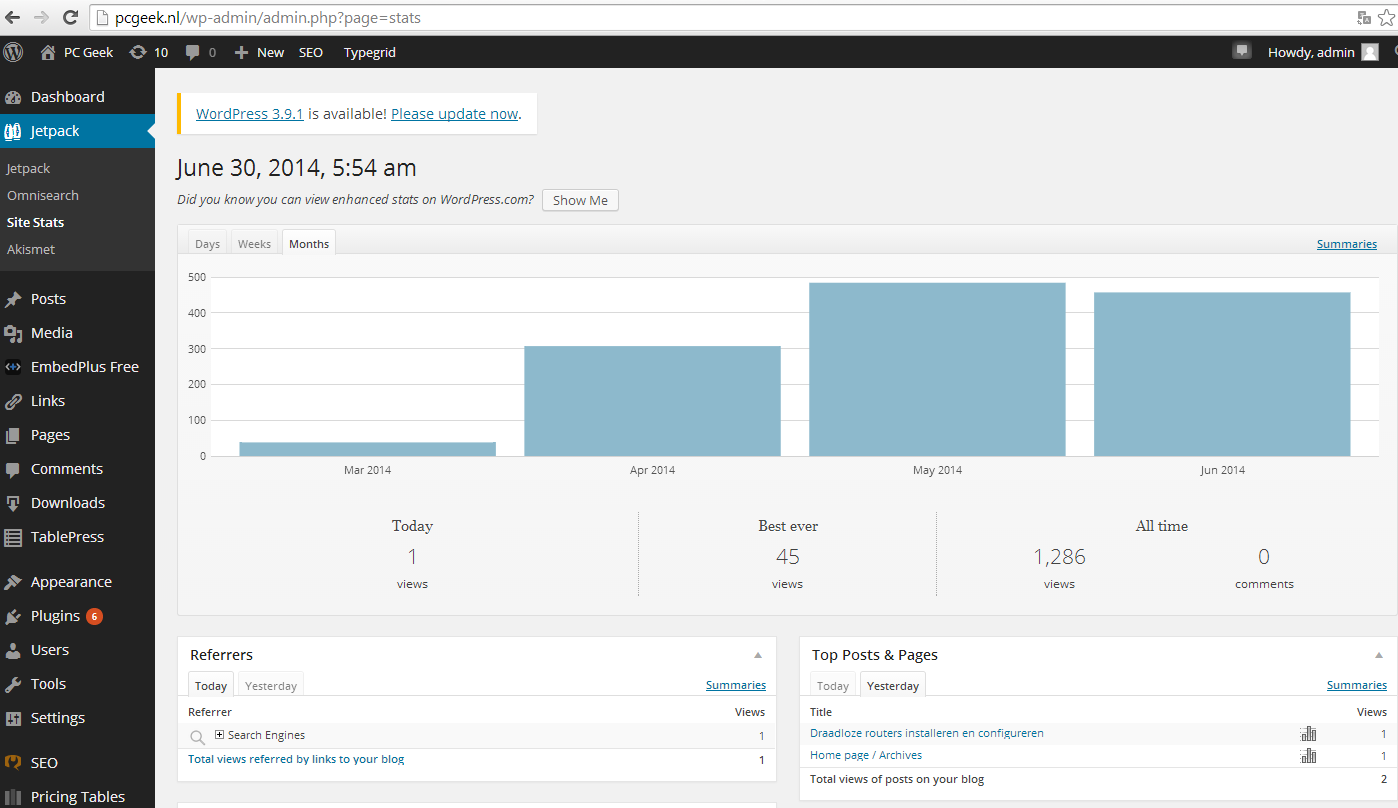Click the Settings sidebar icon
This screenshot has width=1398, height=808.
click(13, 718)
